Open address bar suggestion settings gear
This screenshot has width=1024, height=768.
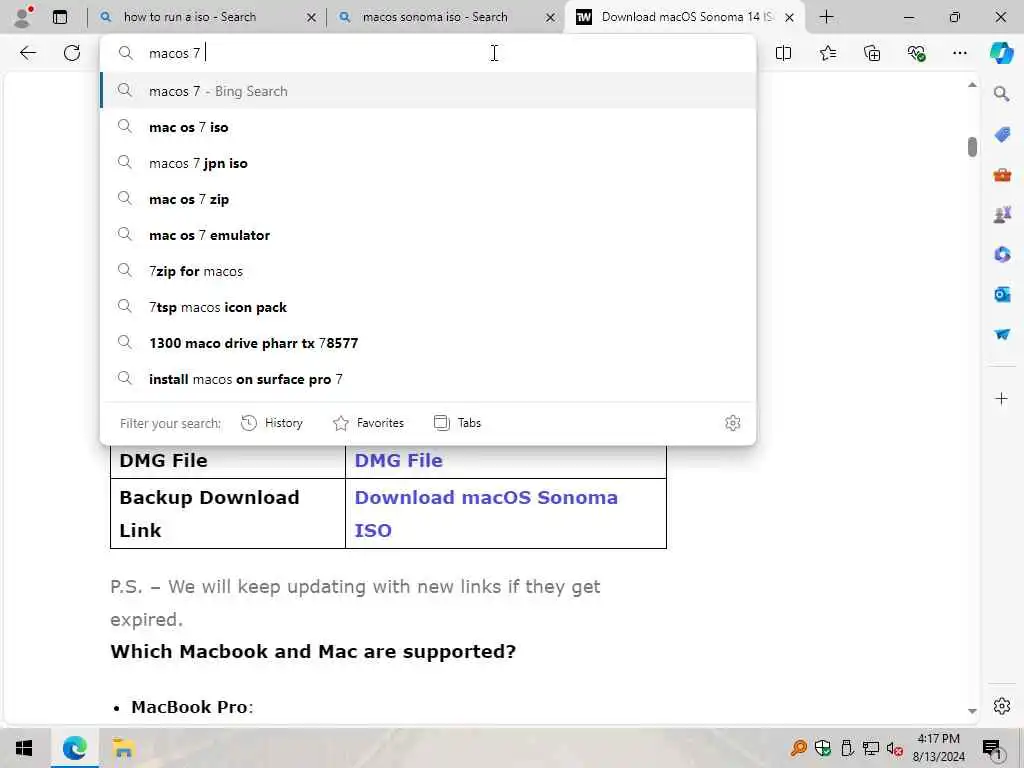[x=732, y=423]
